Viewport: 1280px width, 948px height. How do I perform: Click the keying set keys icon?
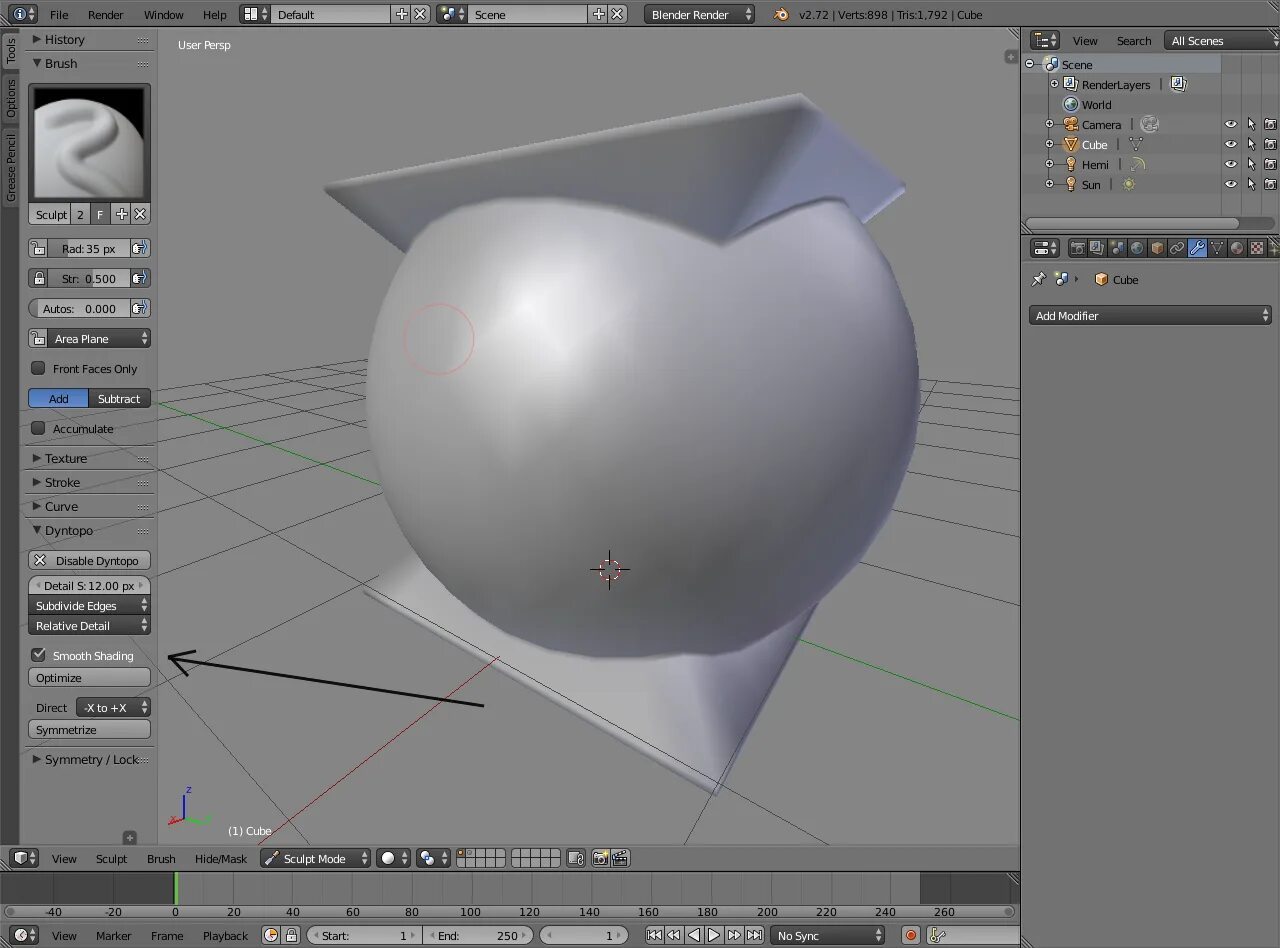(937, 935)
